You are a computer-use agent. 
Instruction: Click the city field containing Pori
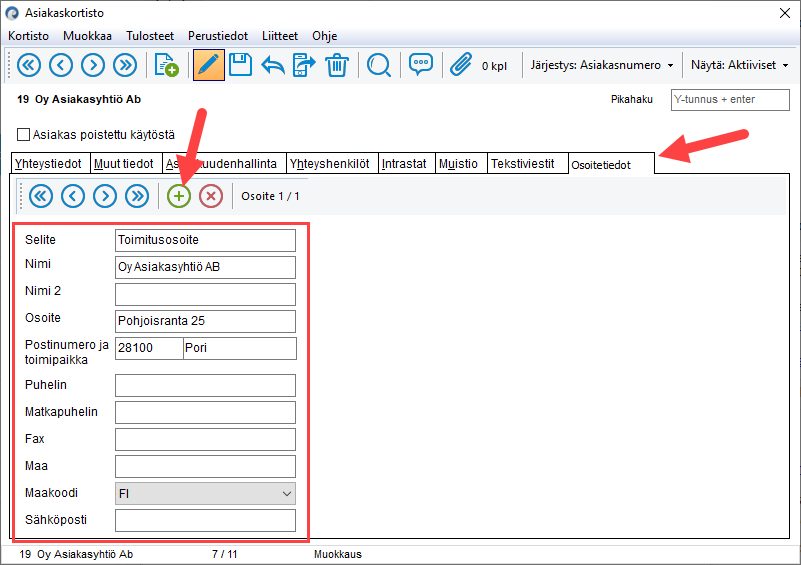tap(240, 348)
